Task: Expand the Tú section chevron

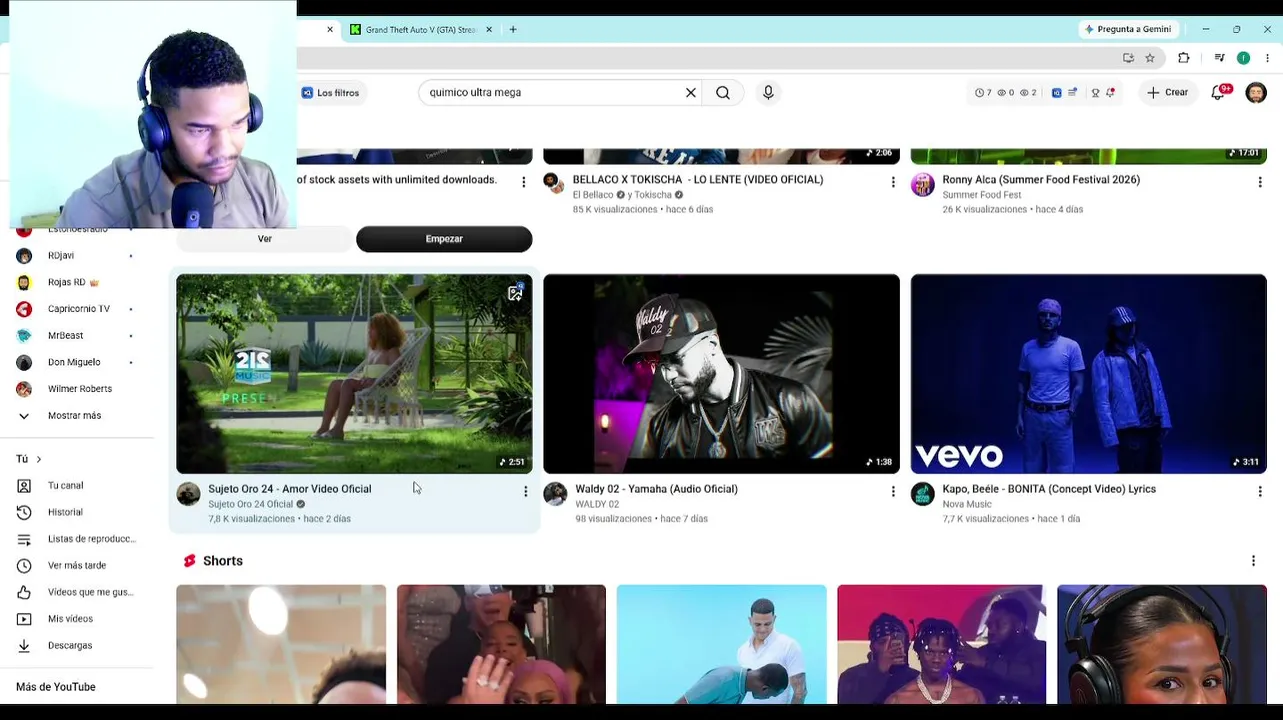Action: [x=39, y=459]
